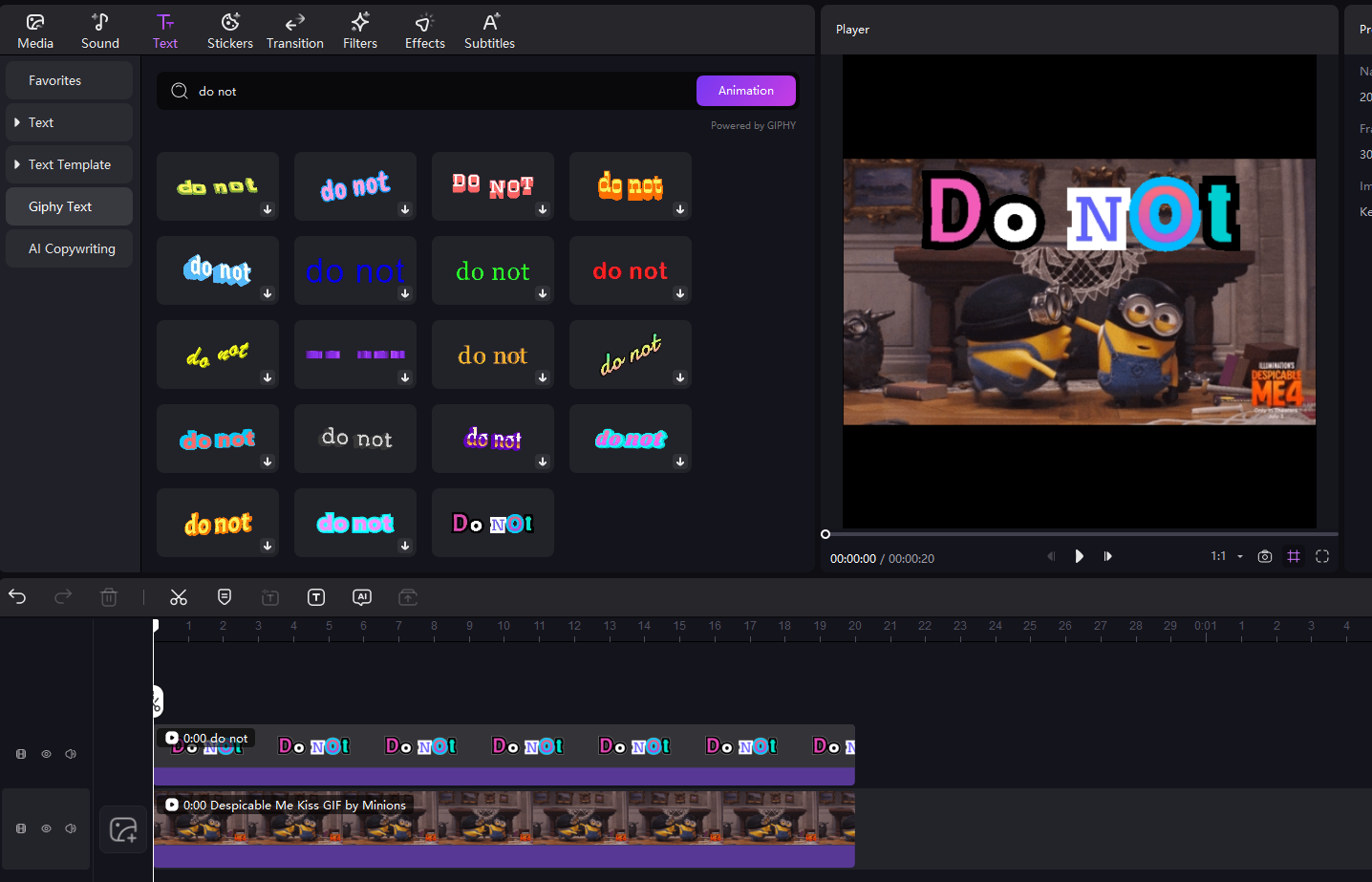Click the player progress bar handle
Screen dimensions: 1372x882
coord(825,534)
